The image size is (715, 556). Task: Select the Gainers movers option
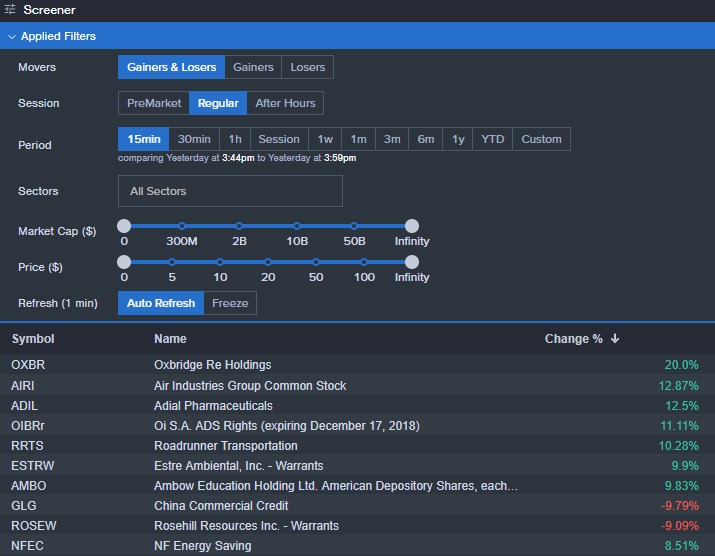pos(253,67)
